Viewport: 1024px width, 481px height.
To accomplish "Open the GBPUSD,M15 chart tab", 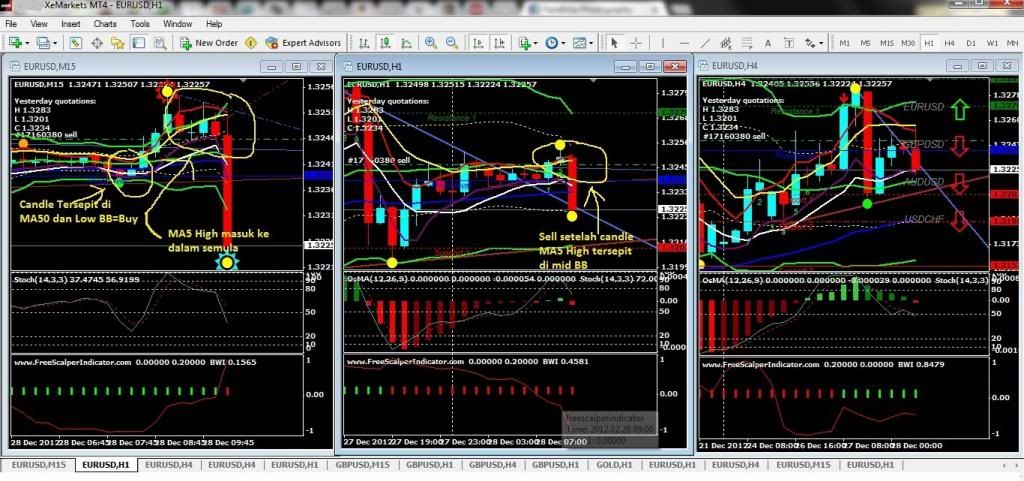I will point(366,465).
